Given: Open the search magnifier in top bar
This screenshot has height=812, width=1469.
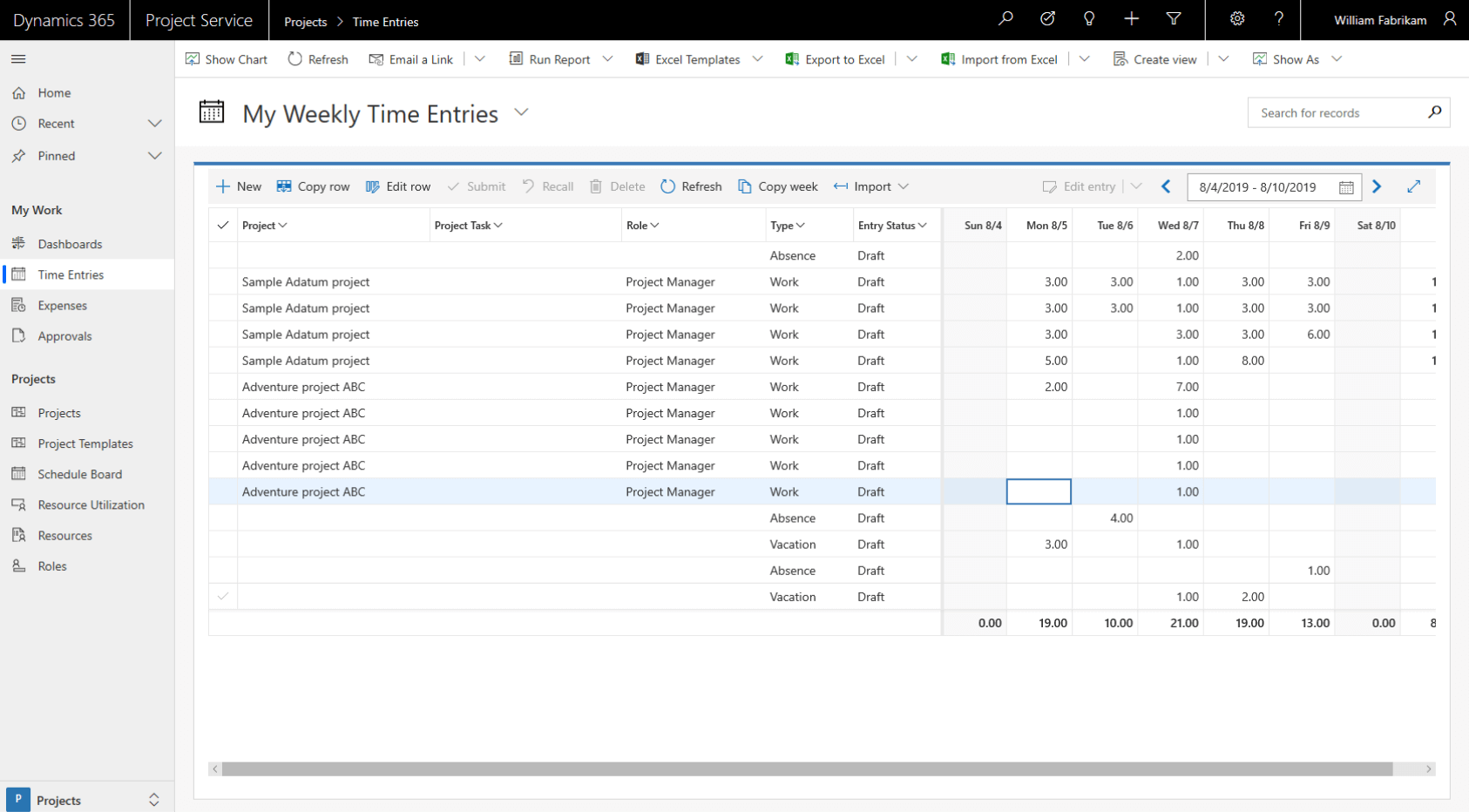Looking at the screenshot, I should pos(1005,18).
